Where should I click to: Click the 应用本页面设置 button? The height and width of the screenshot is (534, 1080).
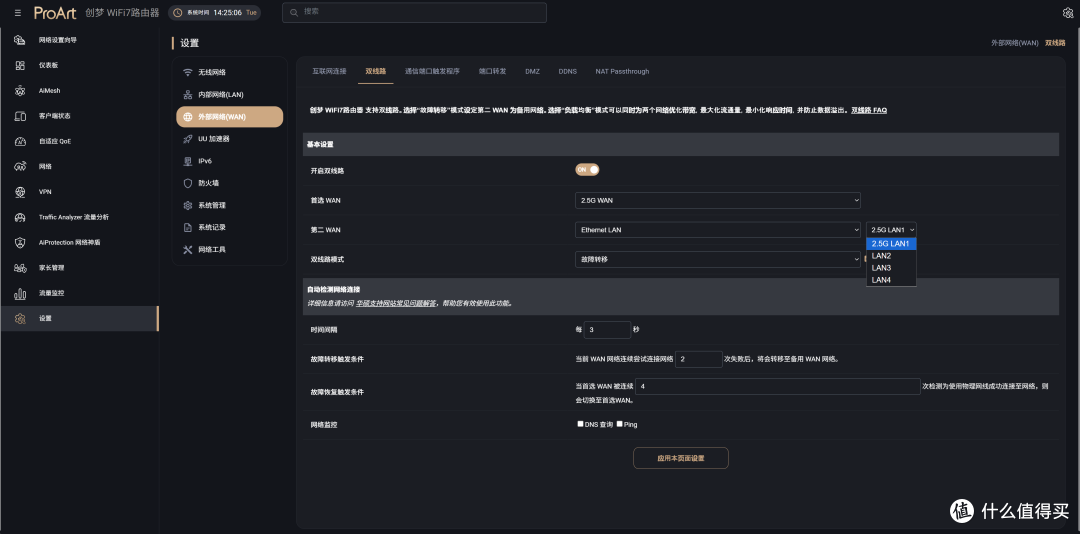pos(681,458)
